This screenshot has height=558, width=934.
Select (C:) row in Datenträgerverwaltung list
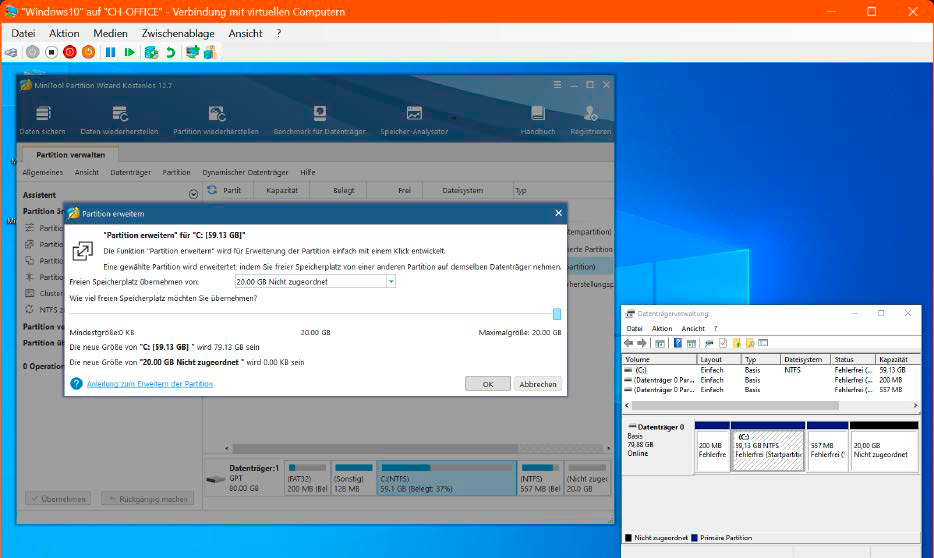coord(771,370)
